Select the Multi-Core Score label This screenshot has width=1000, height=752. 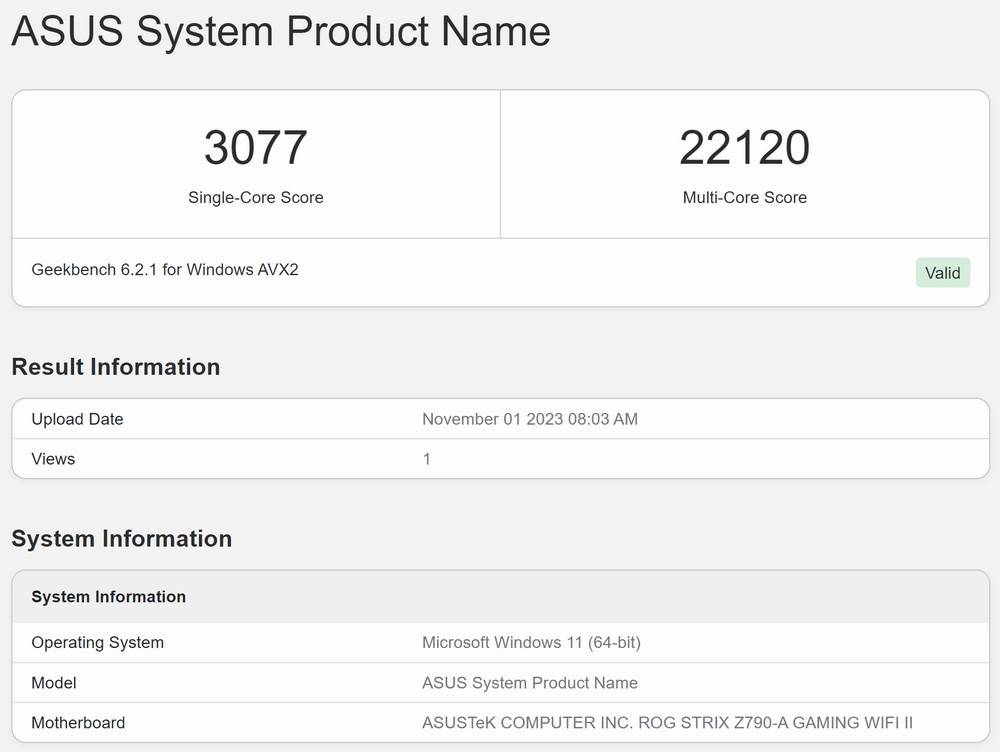pos(744,198)
